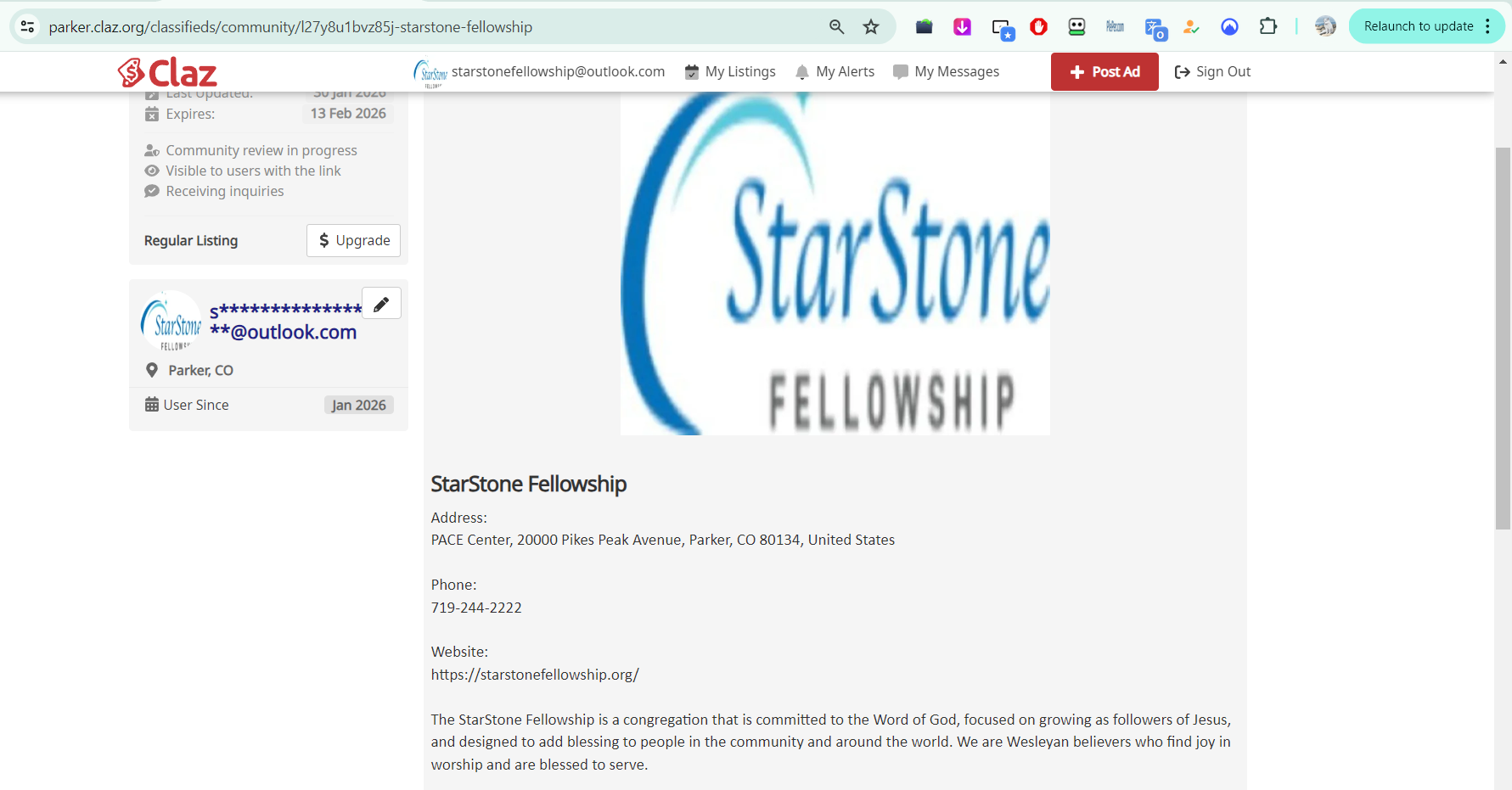Open My Listings
This screenshot has height=790, width=1512.
(x=730, y=72)
